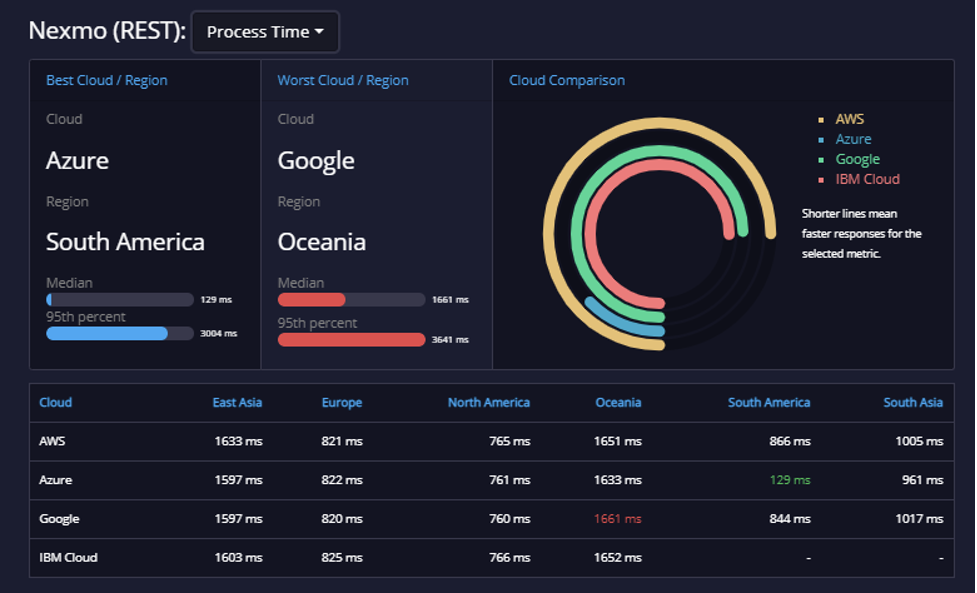Sort by the Oceania column header
This screenshot has width=977, height=593.
(618, 402)
